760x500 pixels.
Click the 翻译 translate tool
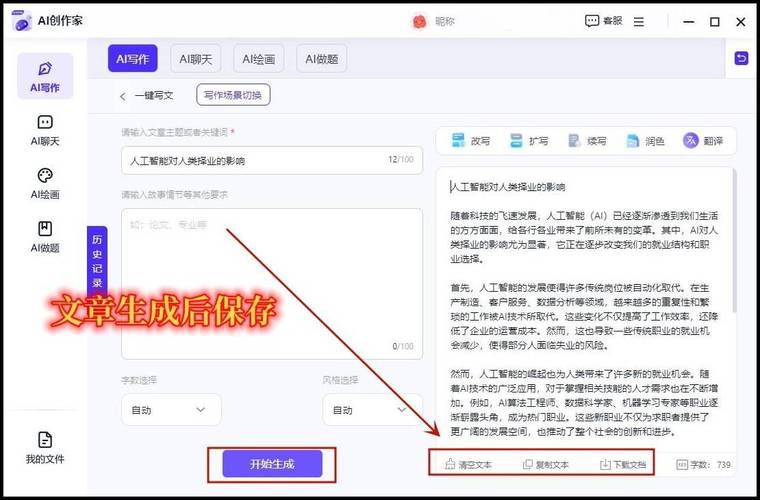[703, 141]
